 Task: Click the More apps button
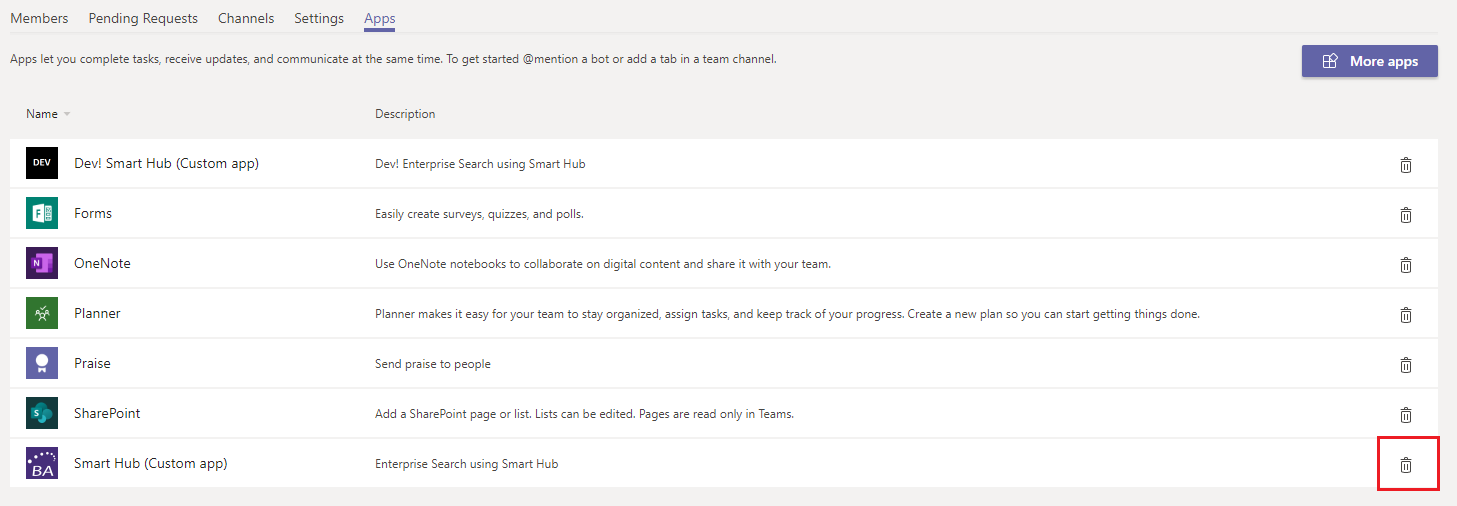coord(1369,61)
